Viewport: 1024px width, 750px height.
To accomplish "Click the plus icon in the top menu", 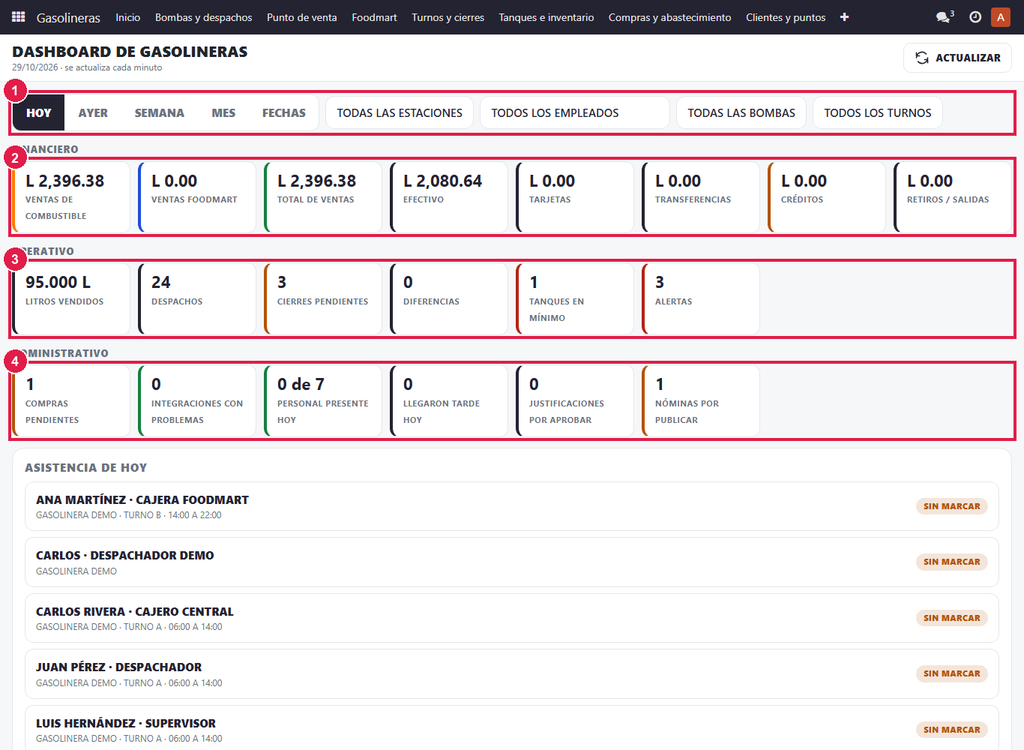I will (844, 17).
